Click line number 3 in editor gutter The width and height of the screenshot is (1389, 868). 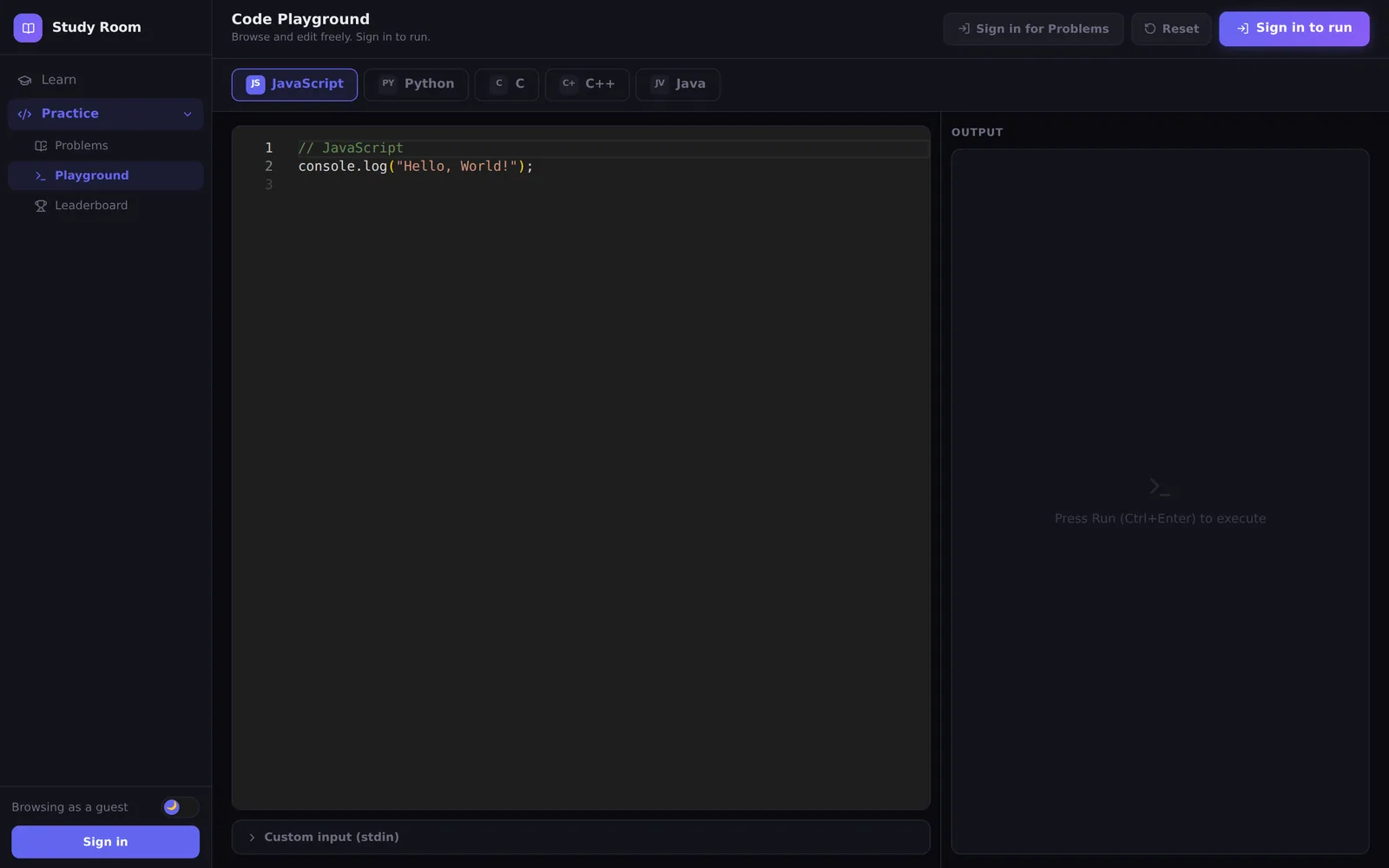click(x=269, y=185)
